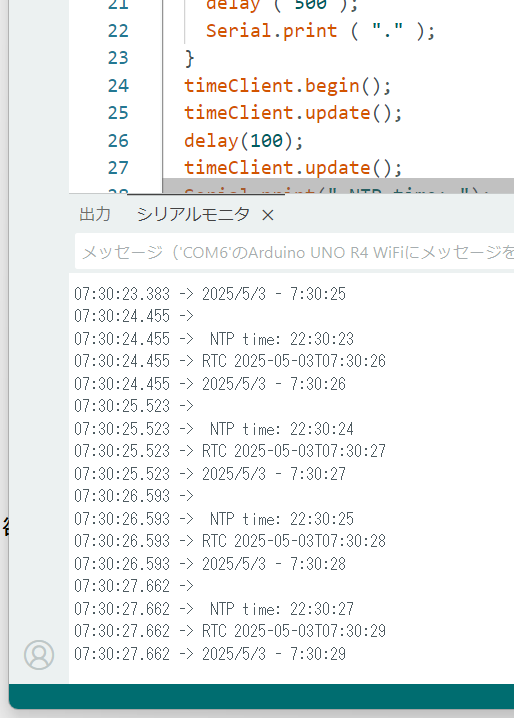Focus the COM6 message input field
The image size is (514, 718).
point(294,252)
